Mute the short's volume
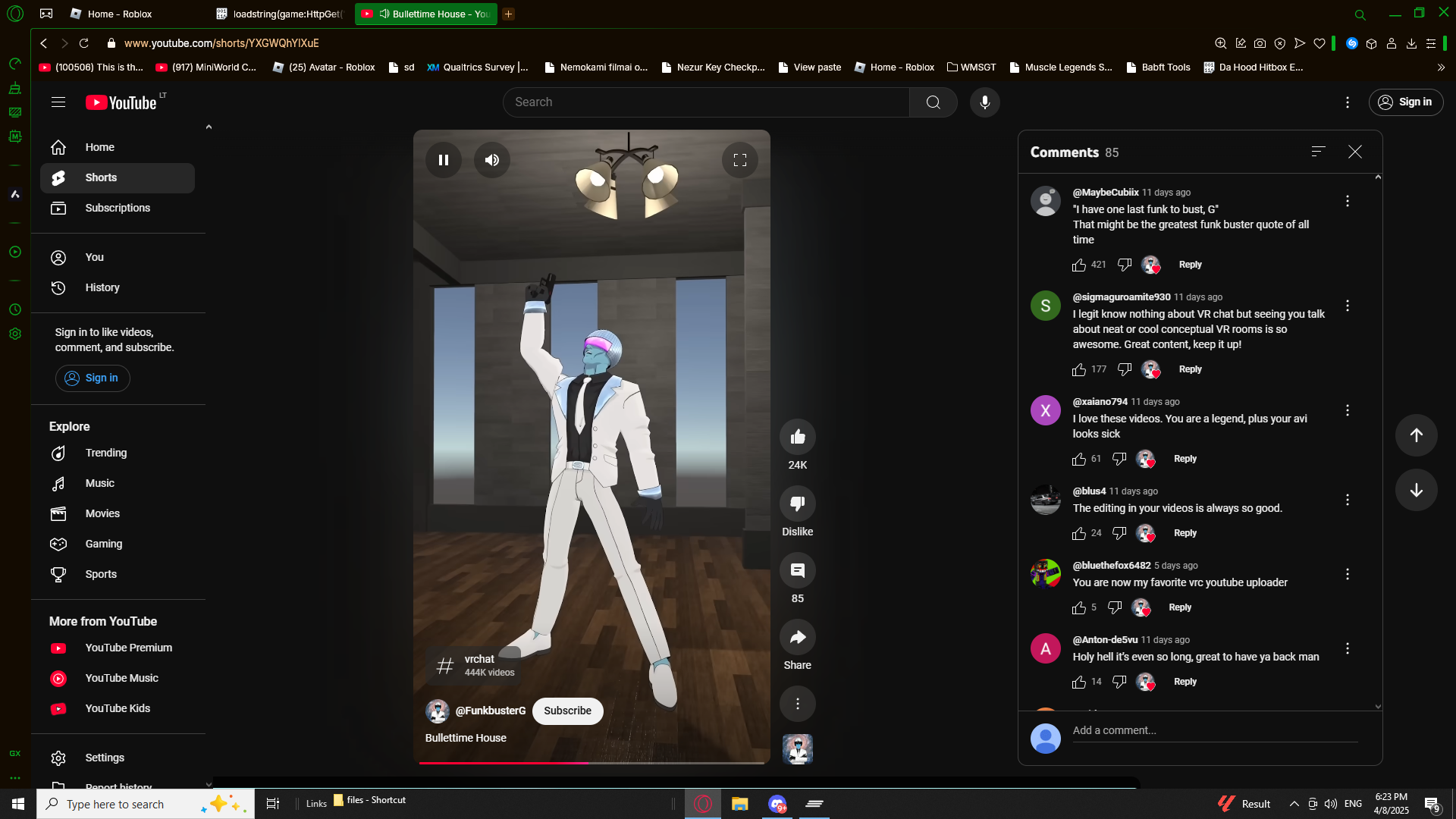Image resolution: width=1456 pixels, height=819 pixels. point(492,160)
